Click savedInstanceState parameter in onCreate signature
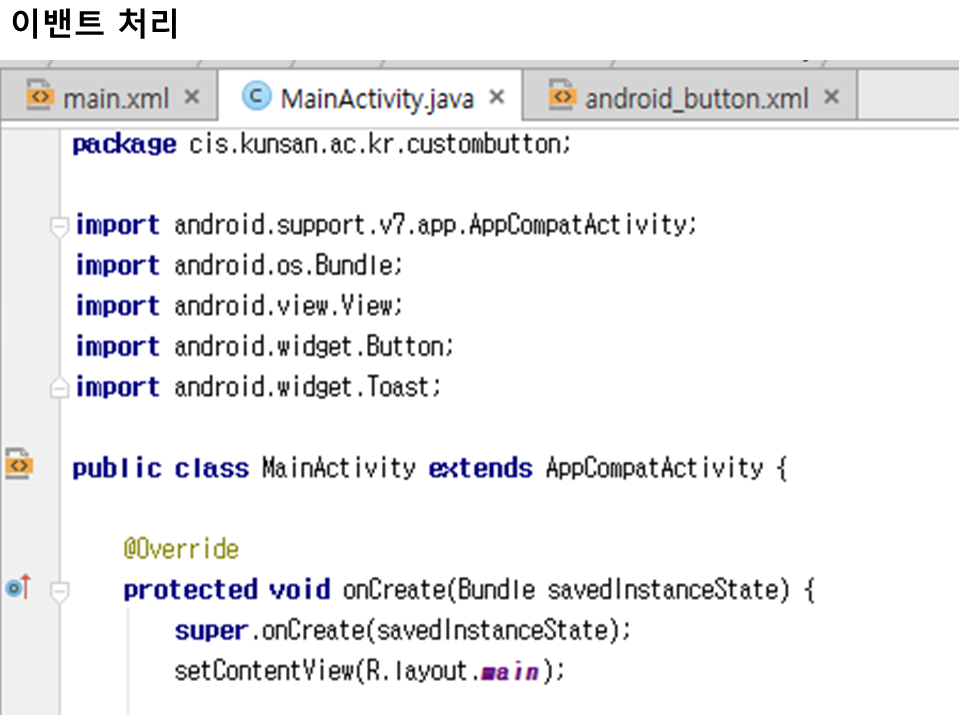The height and width of the screenshot is (720, 960). pos(662,590)
